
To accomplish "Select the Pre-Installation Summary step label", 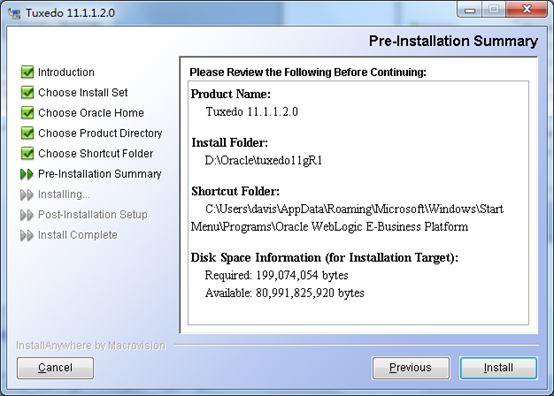I will click(100, 174).
